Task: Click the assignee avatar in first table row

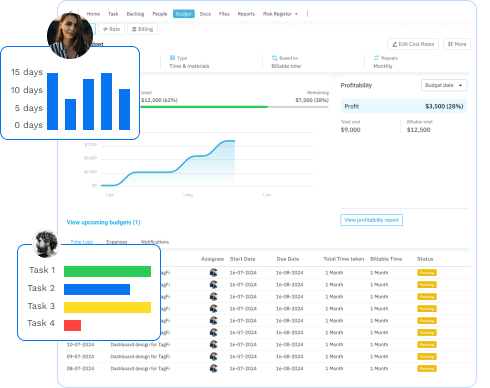Action: [x=214, y=273]
